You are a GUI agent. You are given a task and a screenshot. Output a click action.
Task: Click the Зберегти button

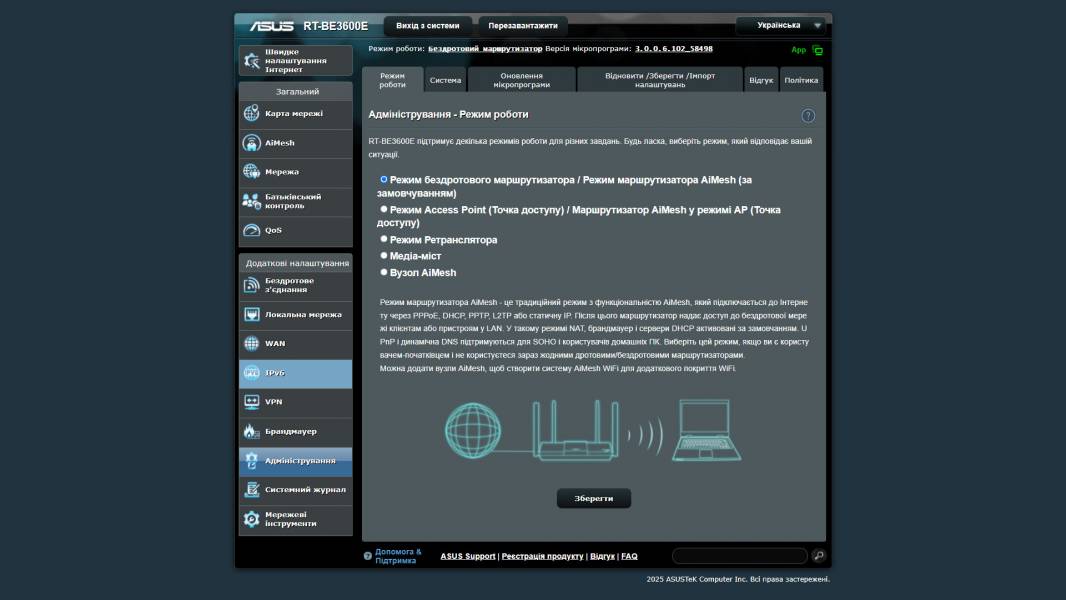point(594,498)
